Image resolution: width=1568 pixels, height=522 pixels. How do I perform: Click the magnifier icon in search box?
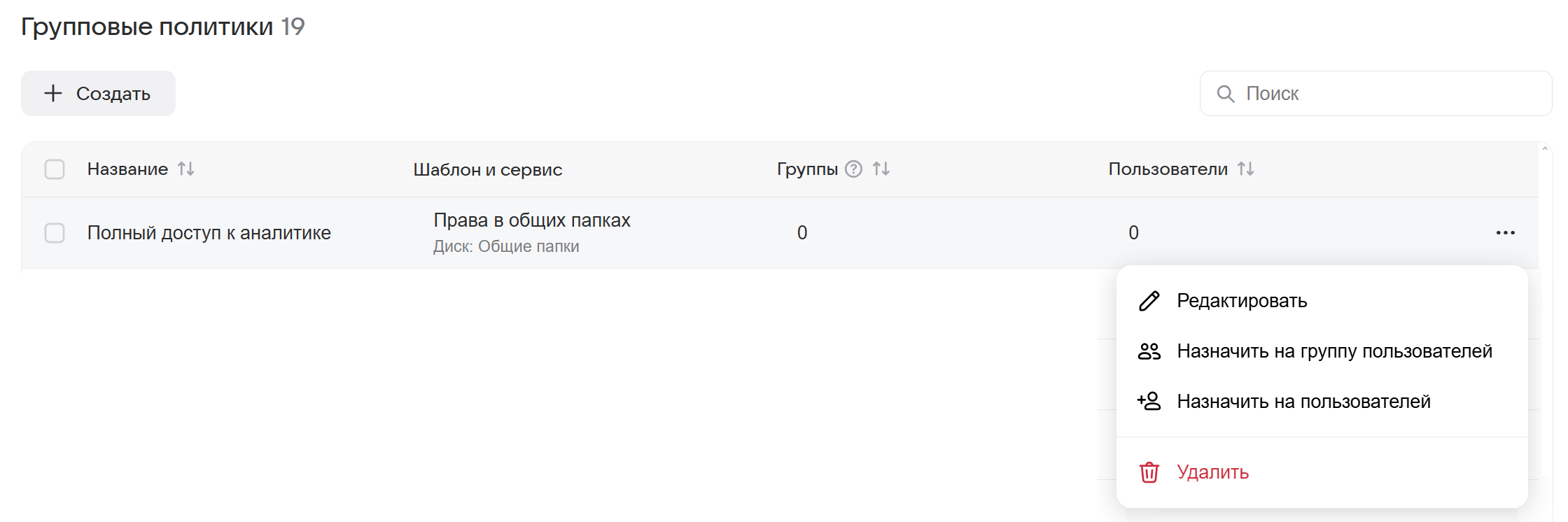[1225, 94]
